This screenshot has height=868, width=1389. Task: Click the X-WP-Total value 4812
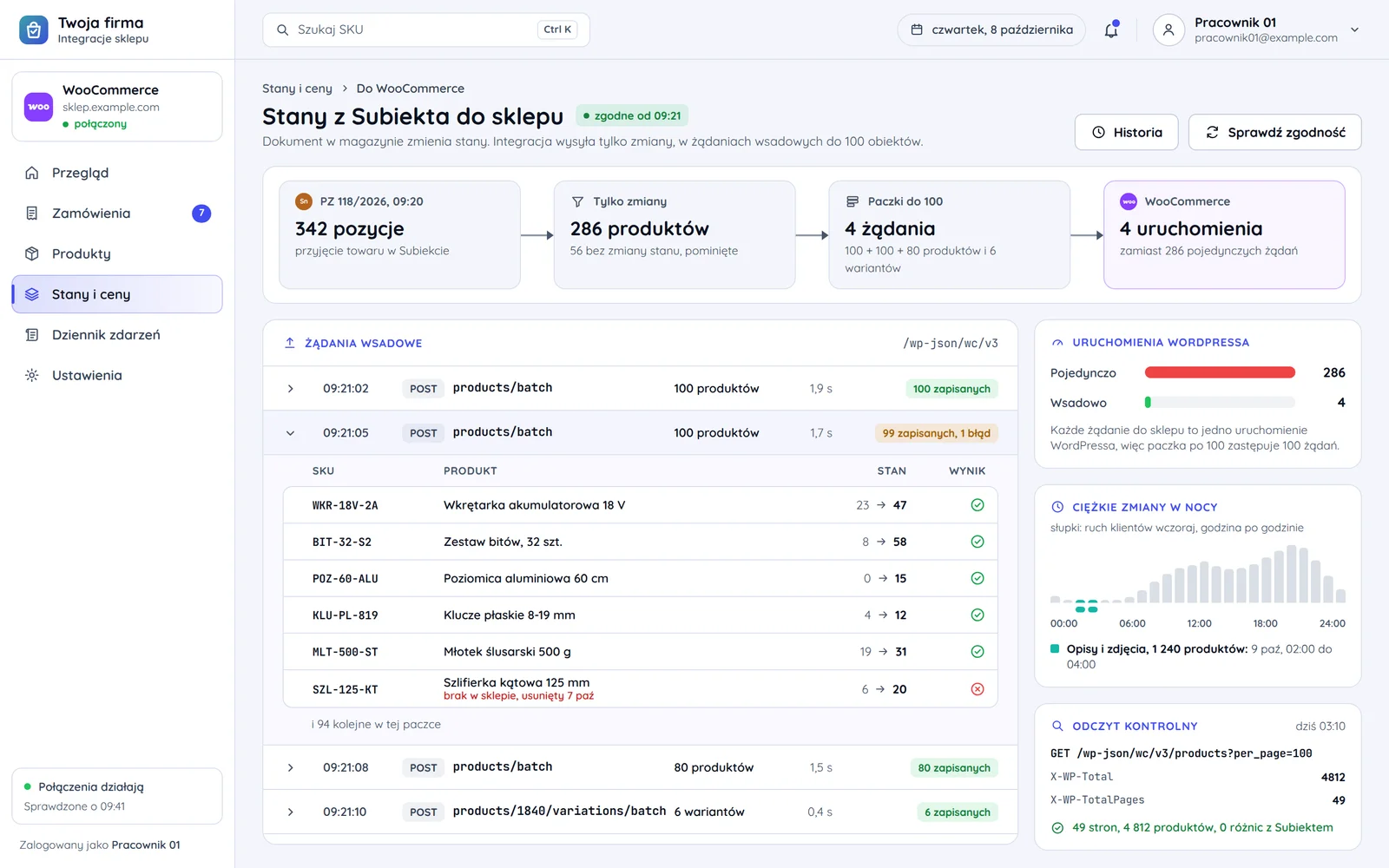[x=1333, y=777]
